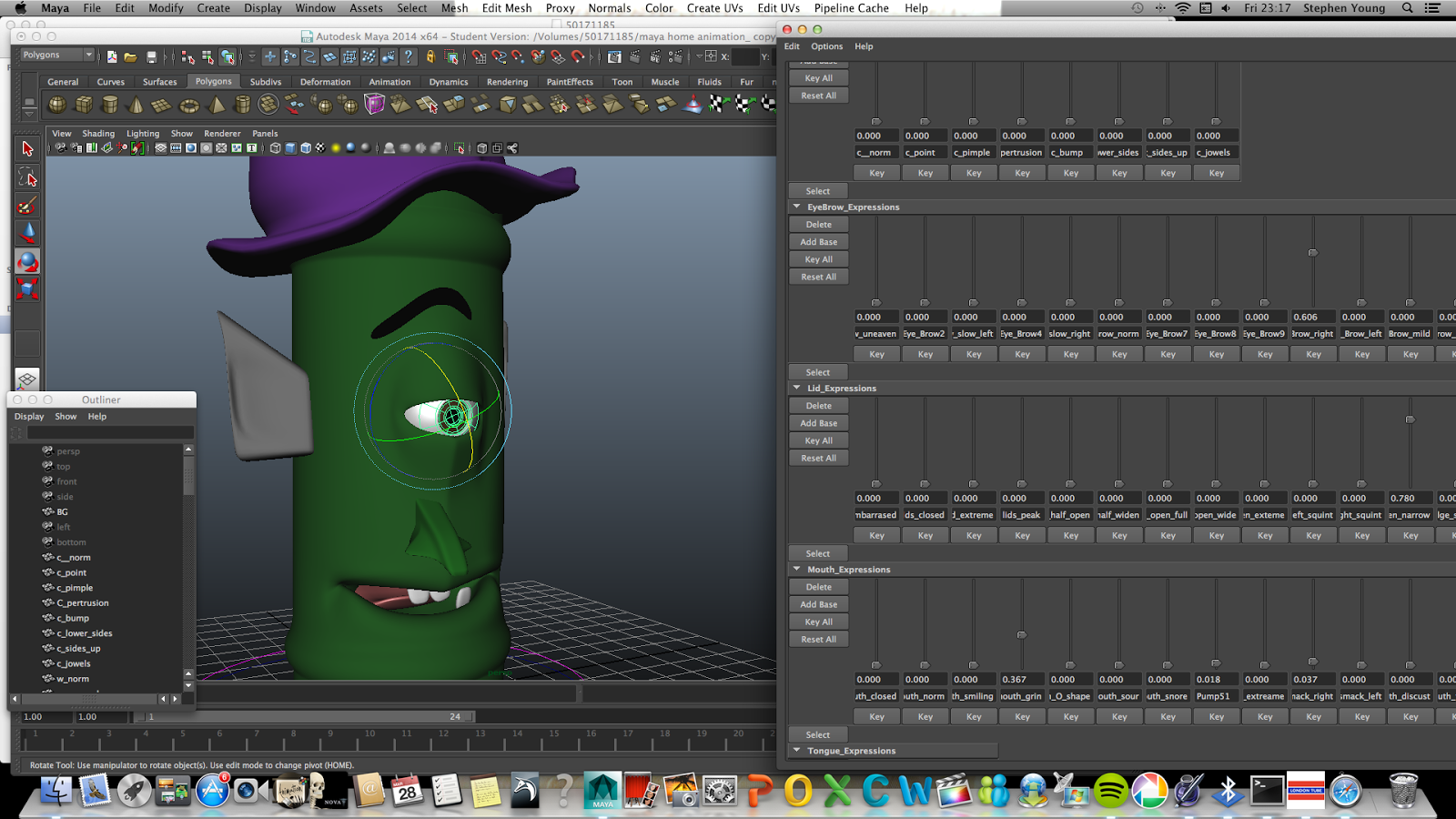Save the scene with the floppy disk icon
Image resolution: width=1456 pixels, height=819 pixels.
click(x=150, y=56)
